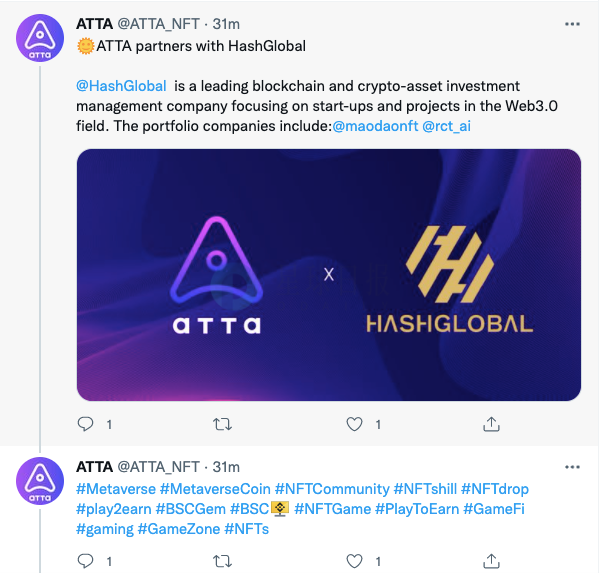Open the #NFTCommunity hashtag
This screenshot has height=573, width=600.
332,489
